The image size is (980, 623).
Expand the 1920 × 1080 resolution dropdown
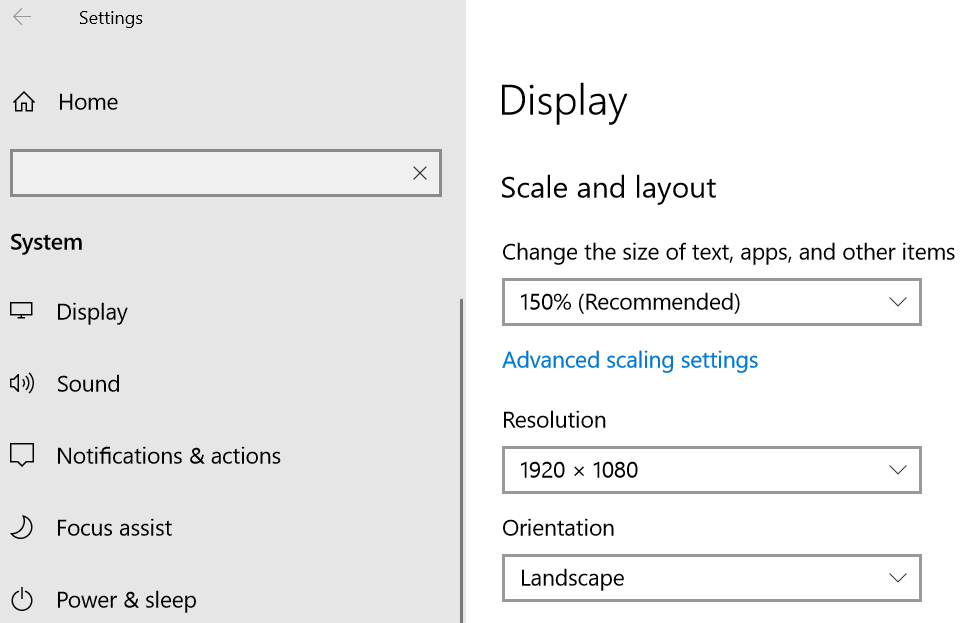click(x=710, y=470)
